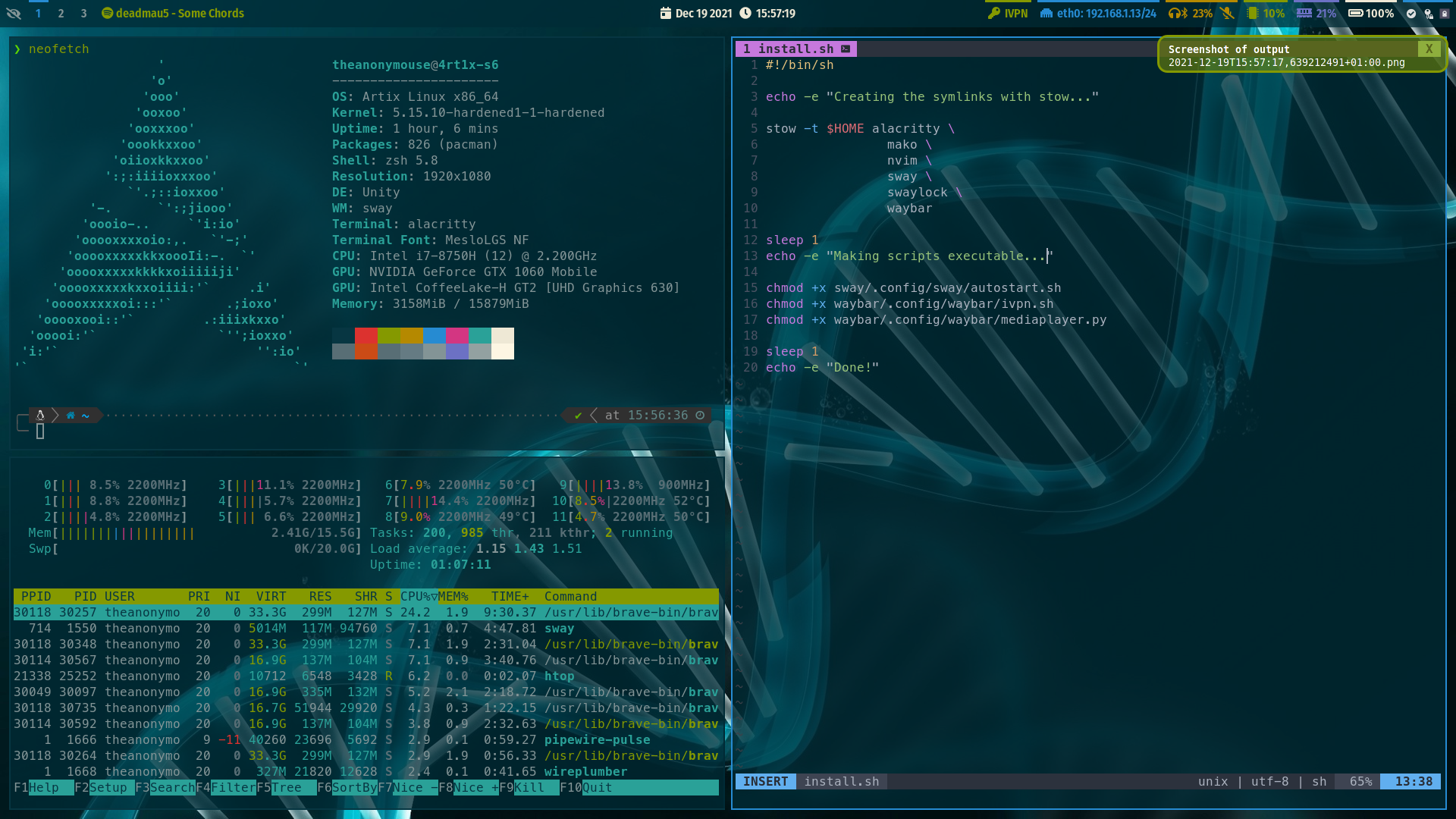Image resolution: width=1456 pixels, height=819 pixels.
Task: Click htop F7 Nice - button
Action: (407, 787)
